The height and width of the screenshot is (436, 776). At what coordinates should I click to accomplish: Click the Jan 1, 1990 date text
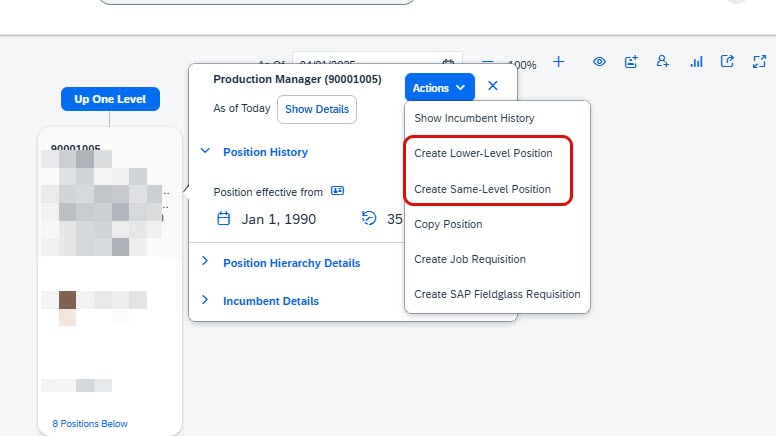tap(279, 219)
